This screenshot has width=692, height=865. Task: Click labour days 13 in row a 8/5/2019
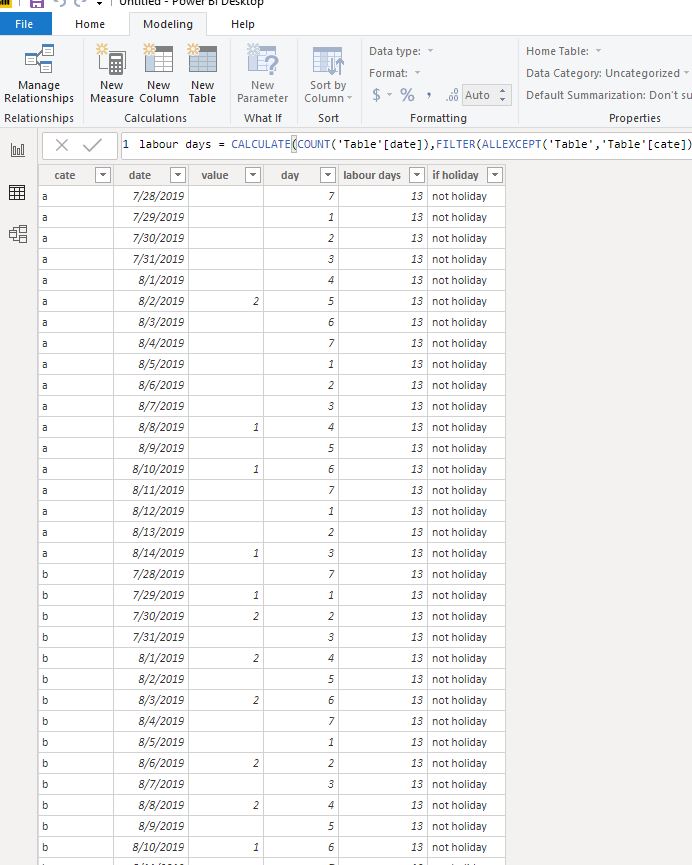tap(383, 364)
